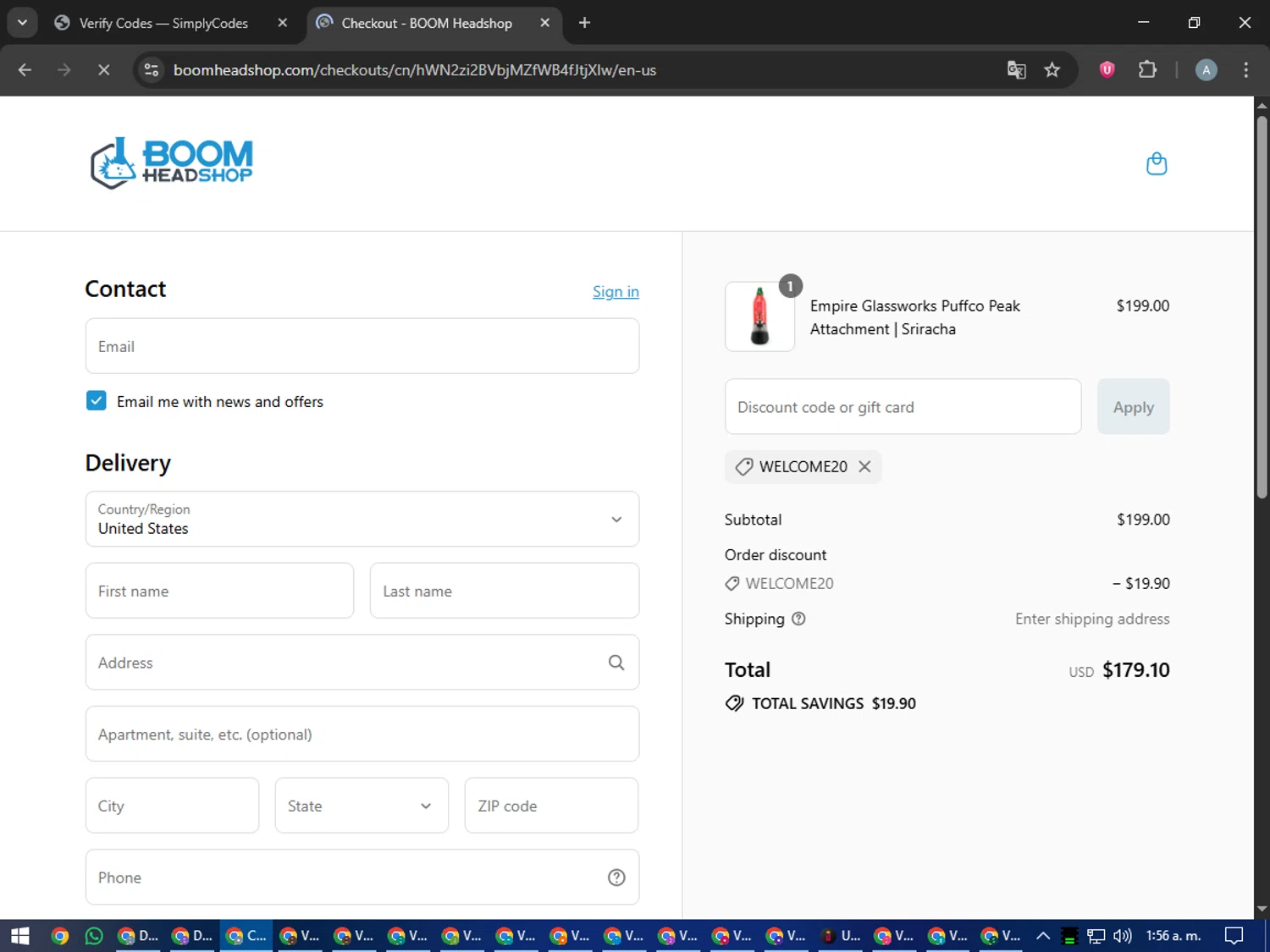The width and height of the screenshot is (1270, 952).
Task: Click the Sign in link
Action: 616,291
